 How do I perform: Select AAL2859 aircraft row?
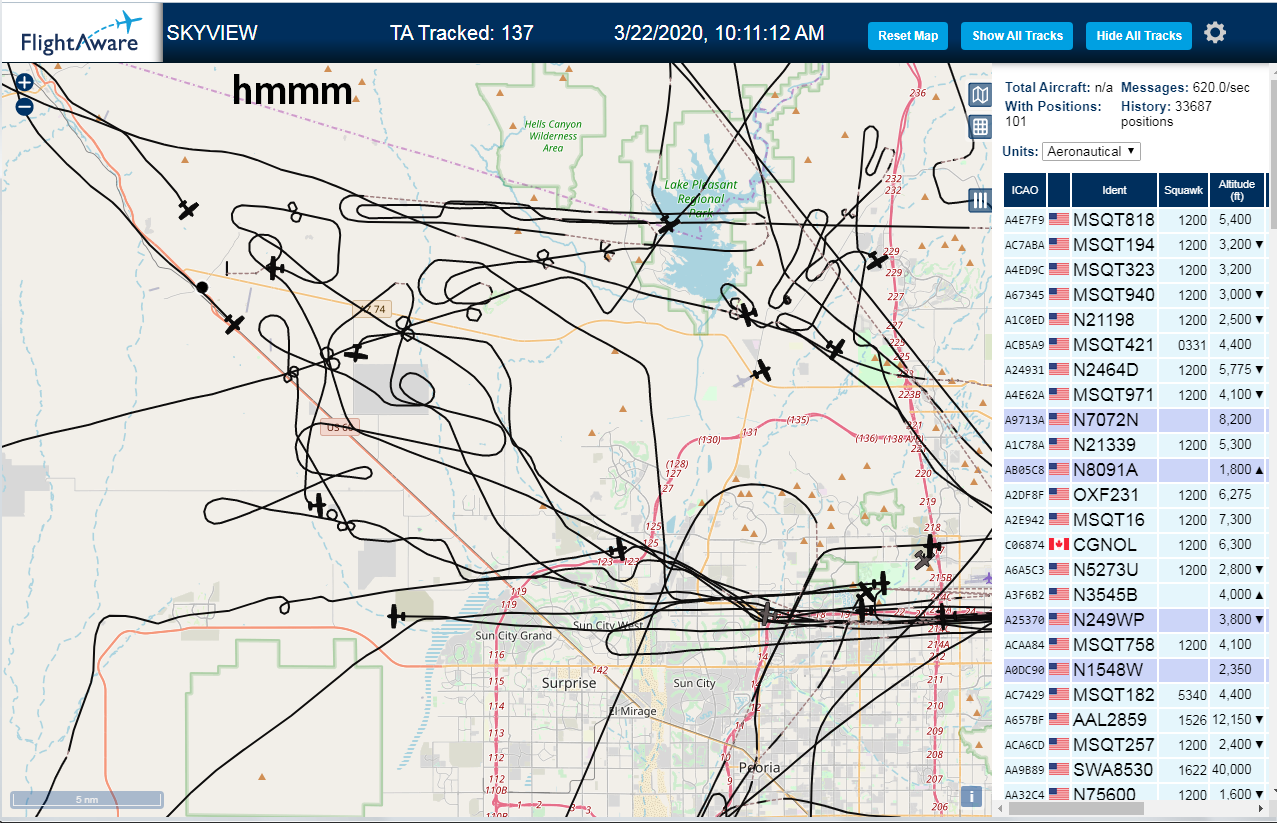tap(1135, 719)
